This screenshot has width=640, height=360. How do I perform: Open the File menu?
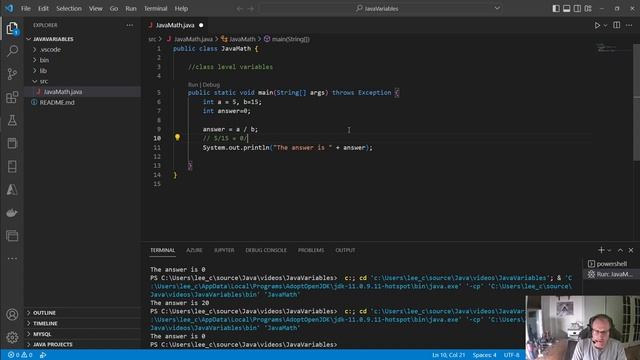(x=26, y=9)
